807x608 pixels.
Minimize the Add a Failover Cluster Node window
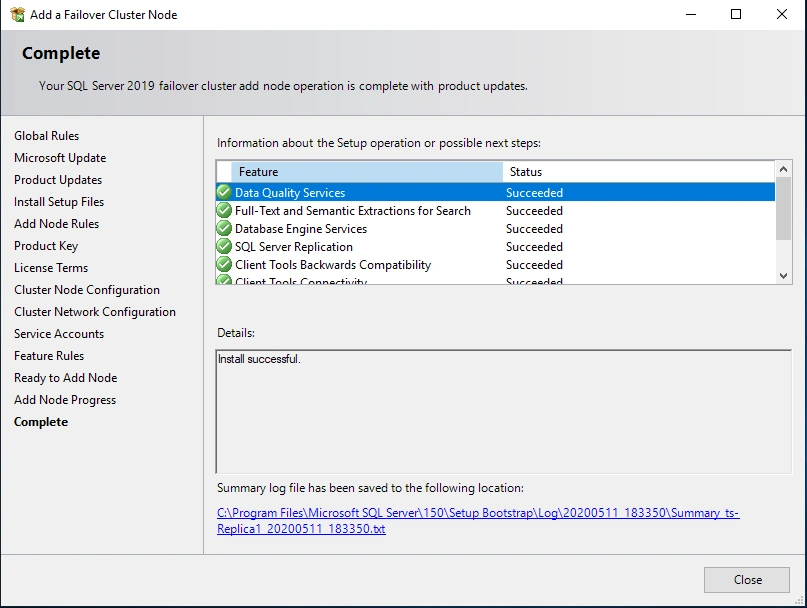coord(691,14)
